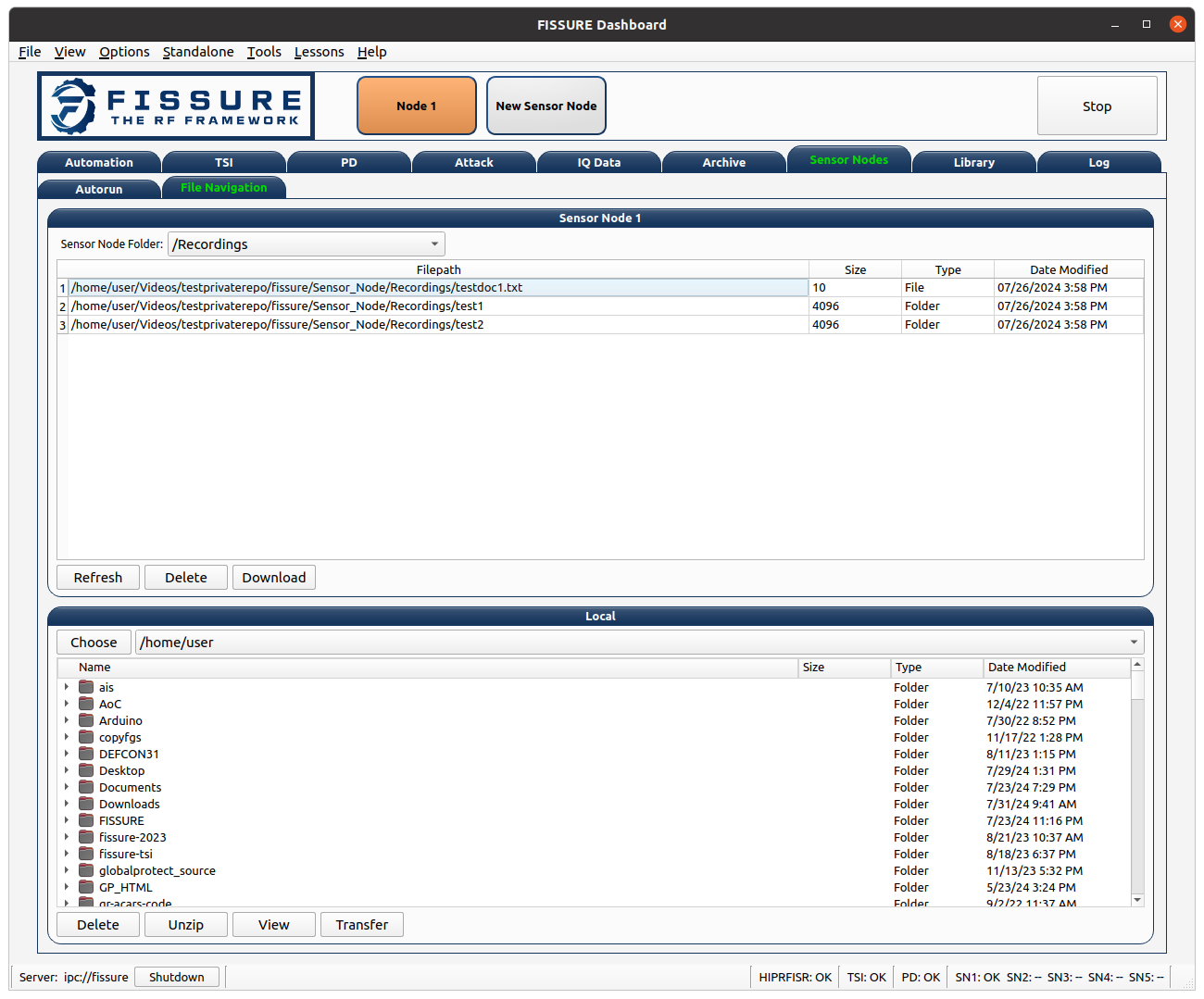Switch to the TSI tab

[x=224, y=163]
